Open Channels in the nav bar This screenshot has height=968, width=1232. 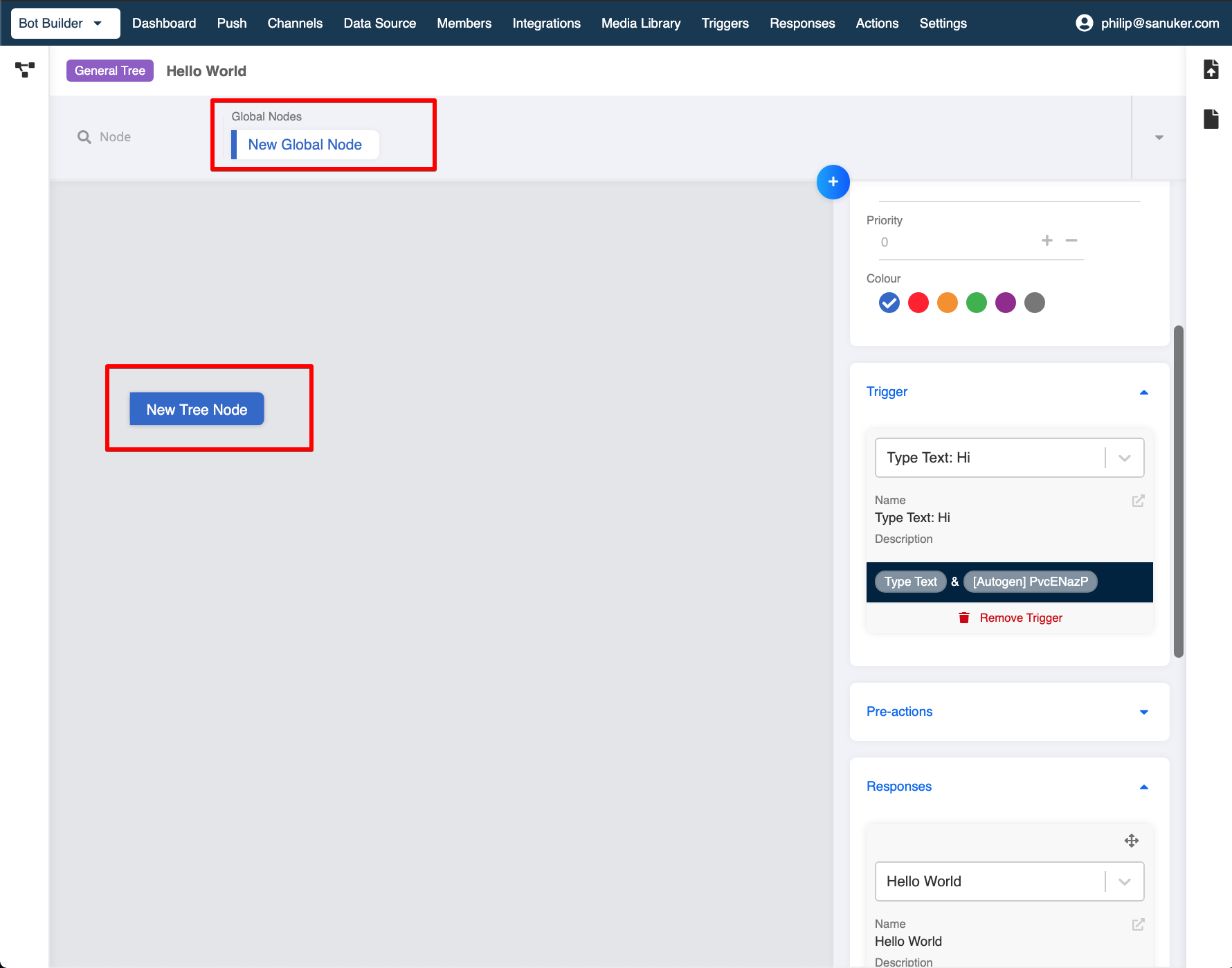point(295,23)
